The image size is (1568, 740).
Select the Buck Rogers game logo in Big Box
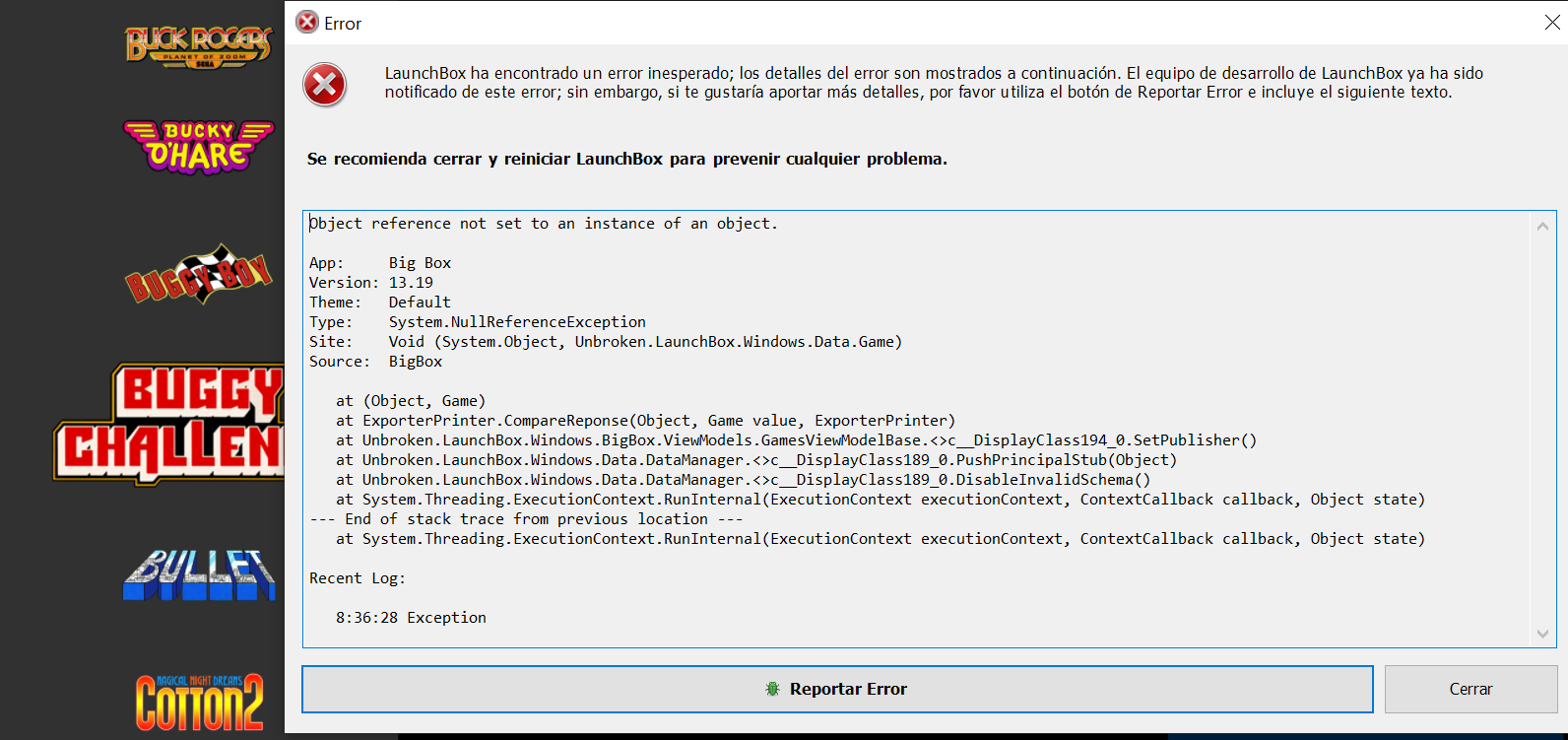[x=198, y=47]
